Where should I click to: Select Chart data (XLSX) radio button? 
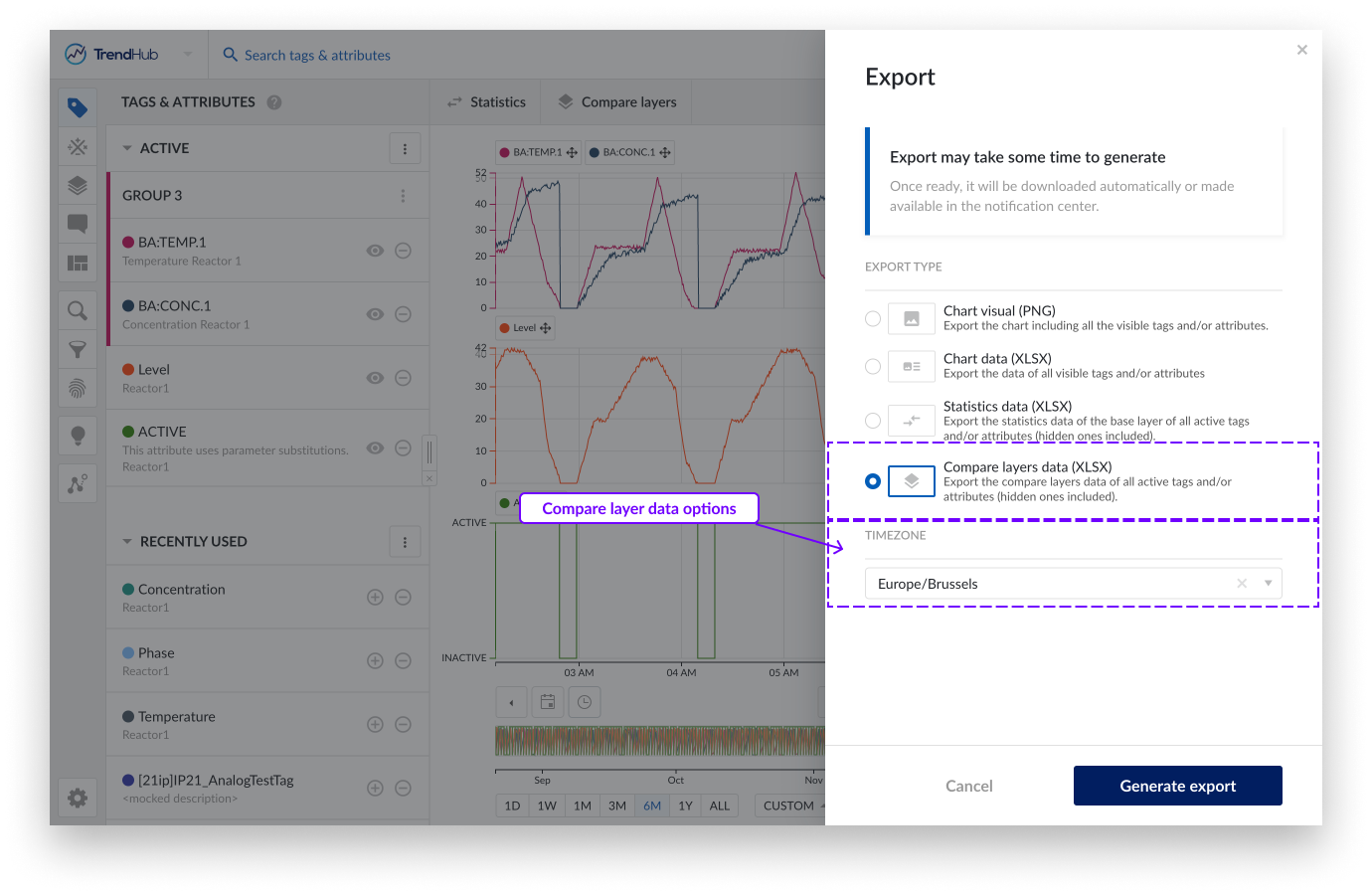(873, 367)
